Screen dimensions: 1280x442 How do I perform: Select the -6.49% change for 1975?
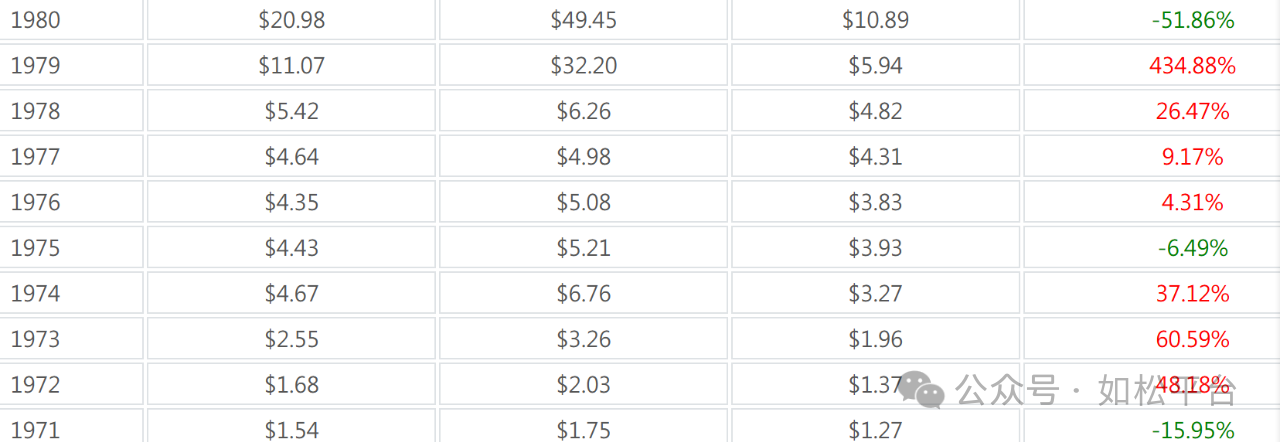(1193, 248)
